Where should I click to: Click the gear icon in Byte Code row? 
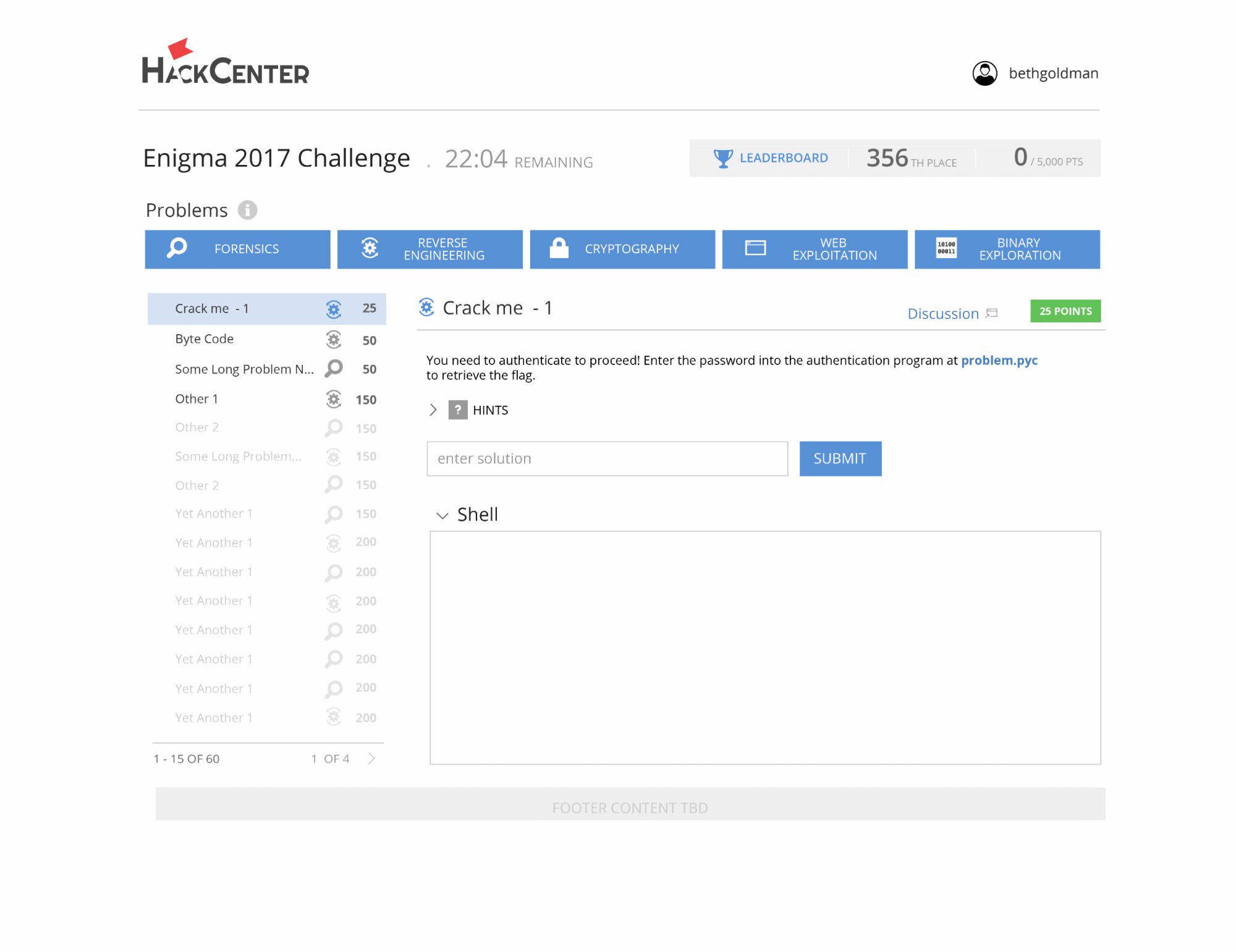point(333,339)
